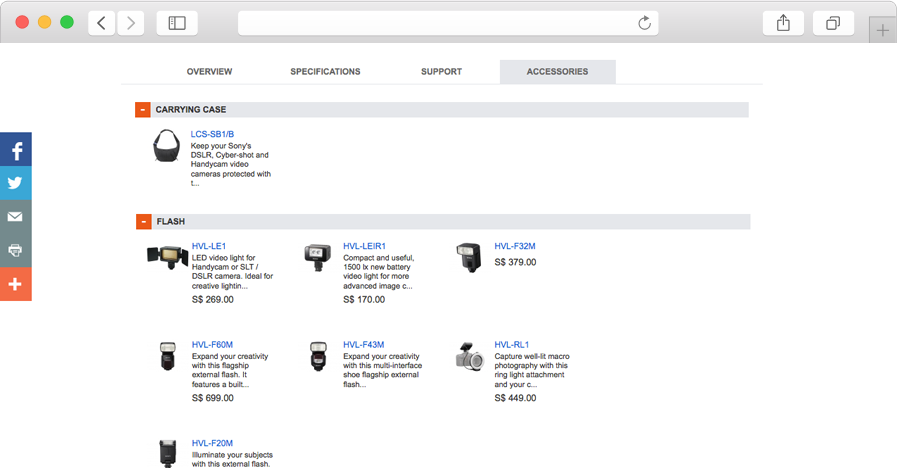
Task: Toggle the browser sidebar
Action: tap(177, 23)
